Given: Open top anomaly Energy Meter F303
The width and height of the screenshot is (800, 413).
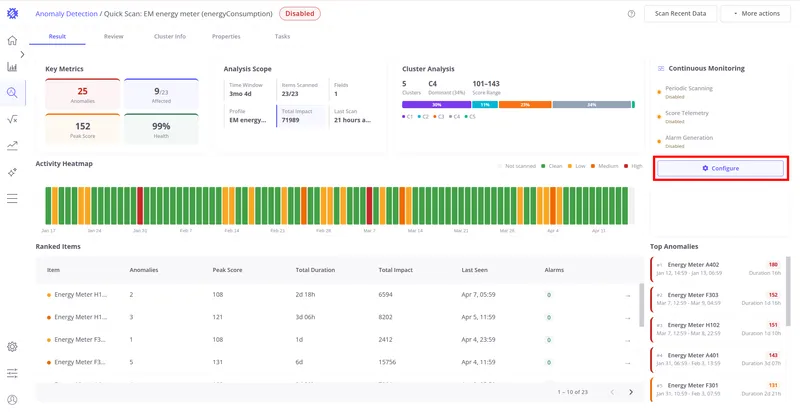Looking at the screenshot, I should (x=716, y=299).
